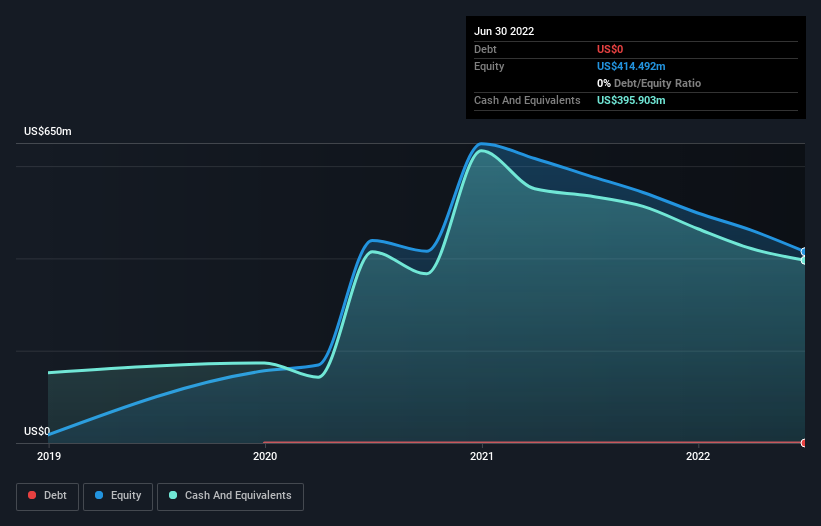
Task: Click the Equity label in tooltip
Action: pyautogui.click(x=489, y=66)
